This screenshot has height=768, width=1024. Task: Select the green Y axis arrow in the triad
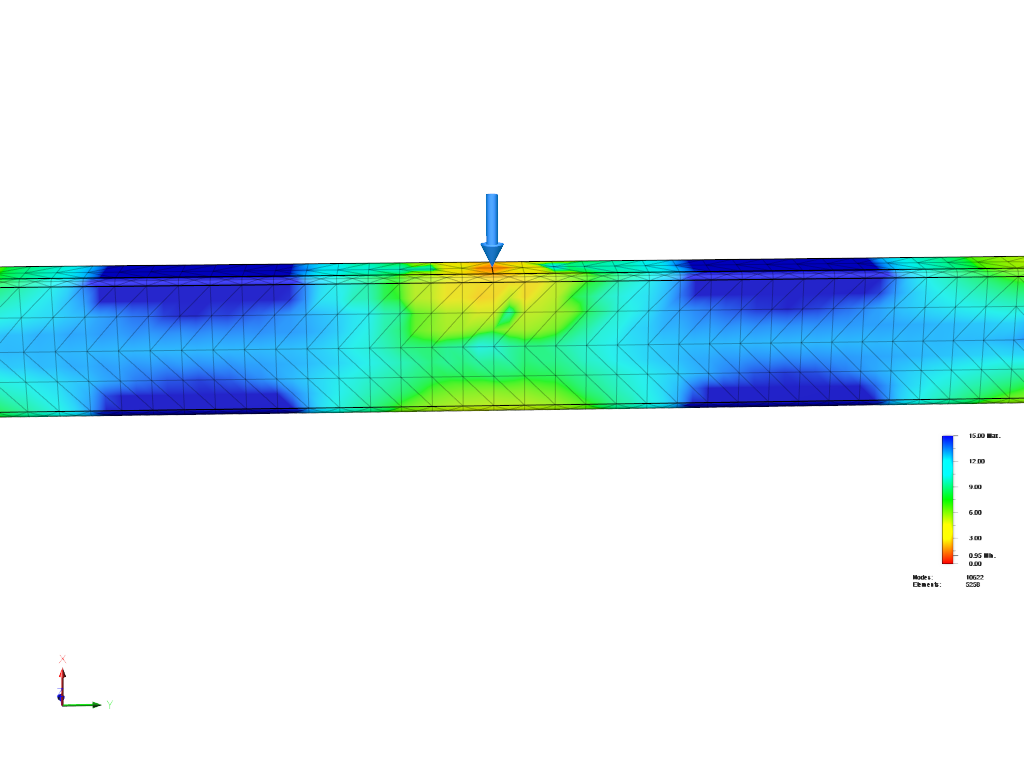click(x=84, y=705)
